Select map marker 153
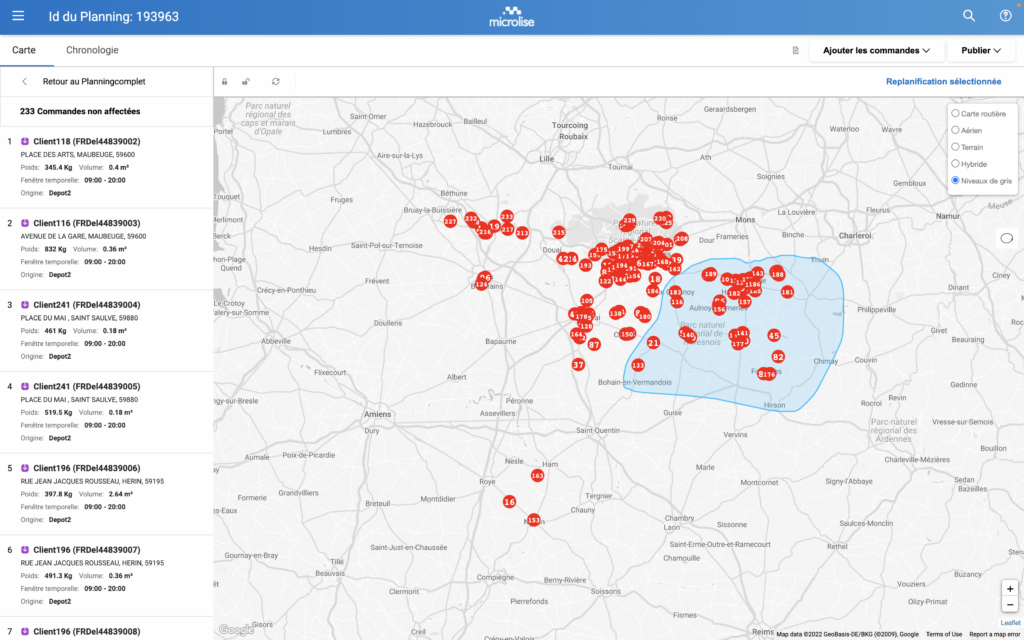1024x640 pixels. [x=534, y=520]
